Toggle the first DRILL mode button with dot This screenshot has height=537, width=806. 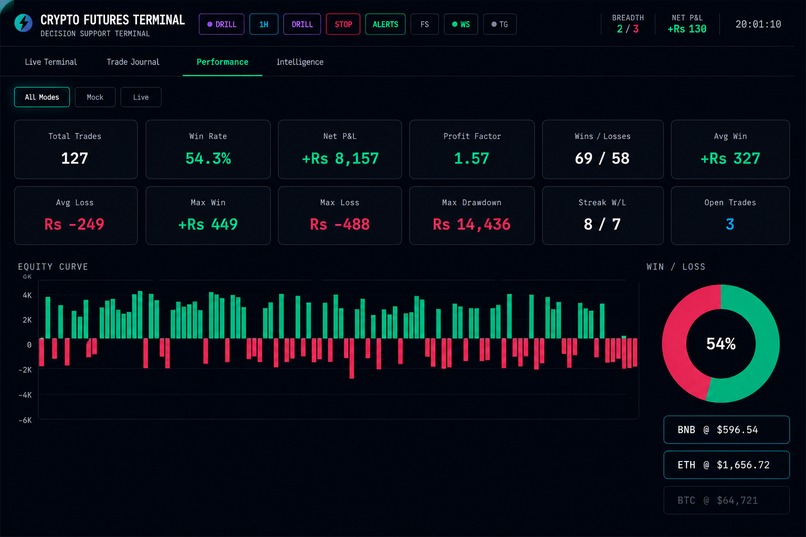click(222, 24)
